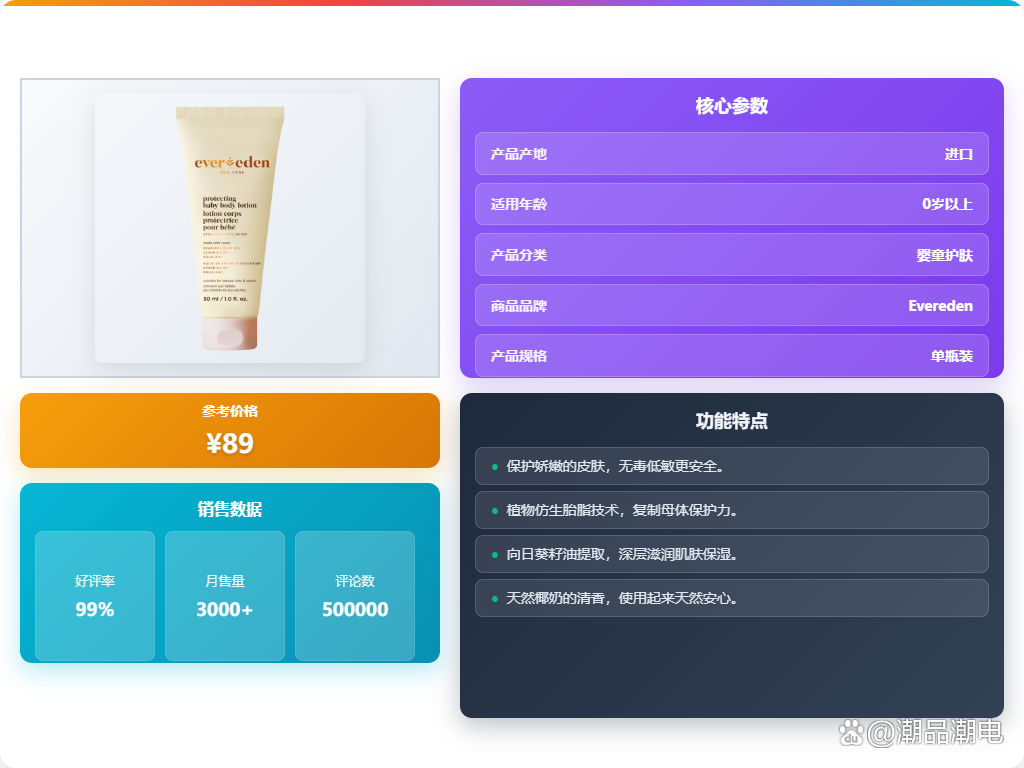Open the 好评率 99% stat card
The height and width of the screenshot is (768, 1024).
95,596
